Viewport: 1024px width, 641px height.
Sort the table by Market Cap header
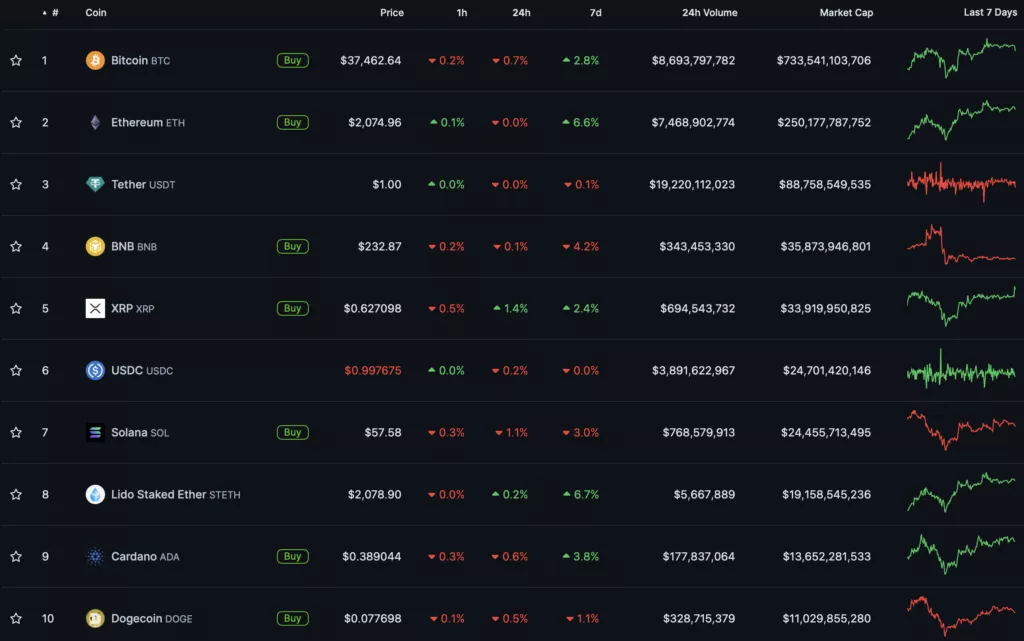click(845, 13)
